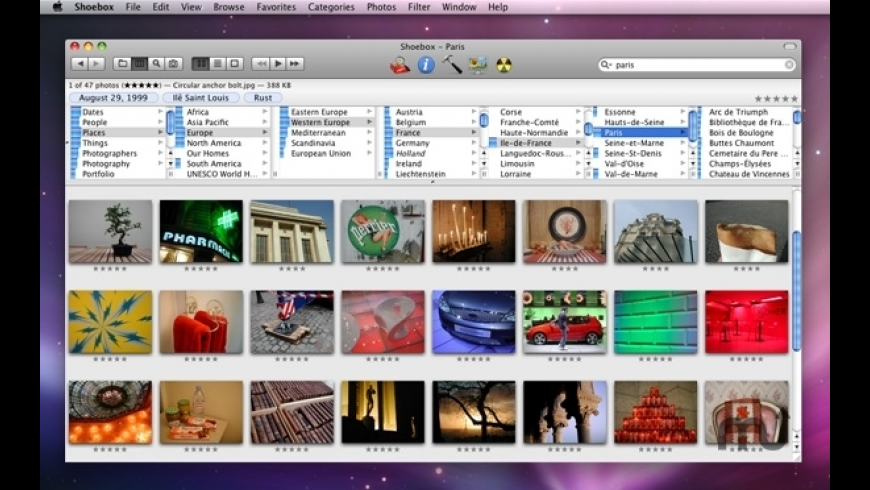Screen dimensions: 870x490
Task: Switch to single photo view mode
Action: 234,64
